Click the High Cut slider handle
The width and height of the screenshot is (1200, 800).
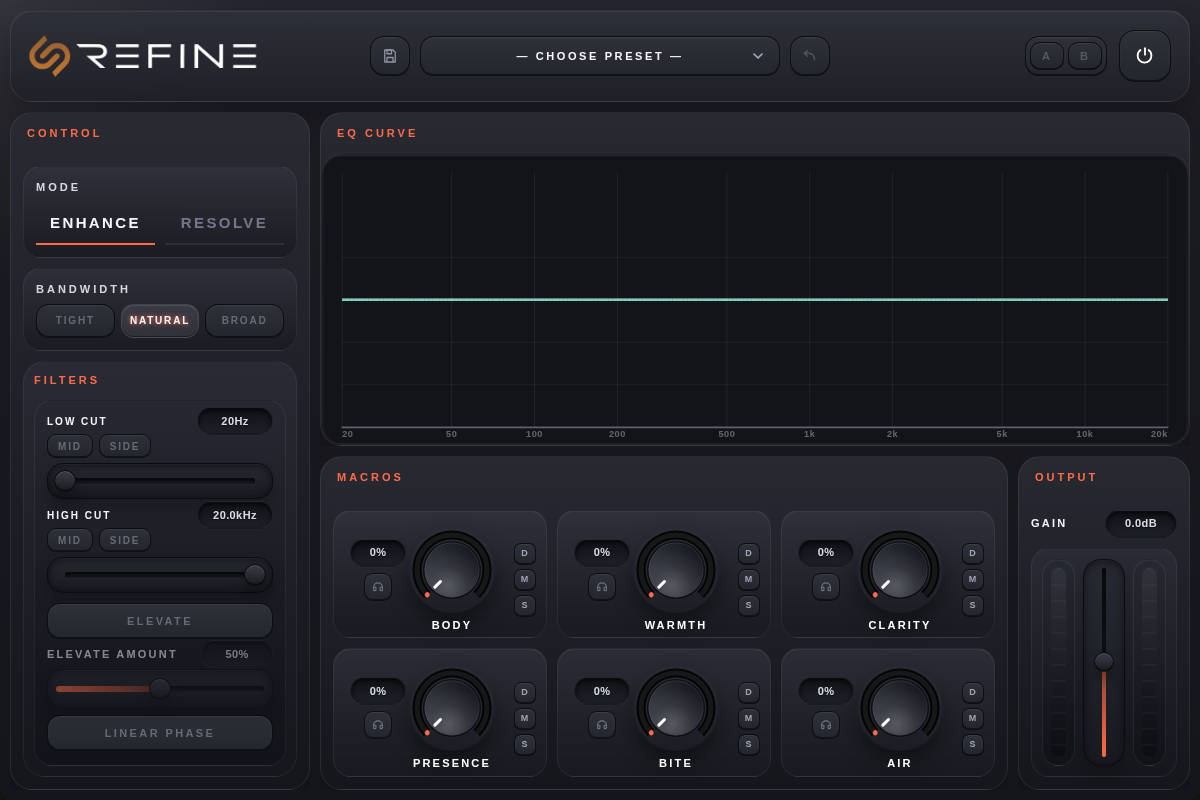pos(255,574)
